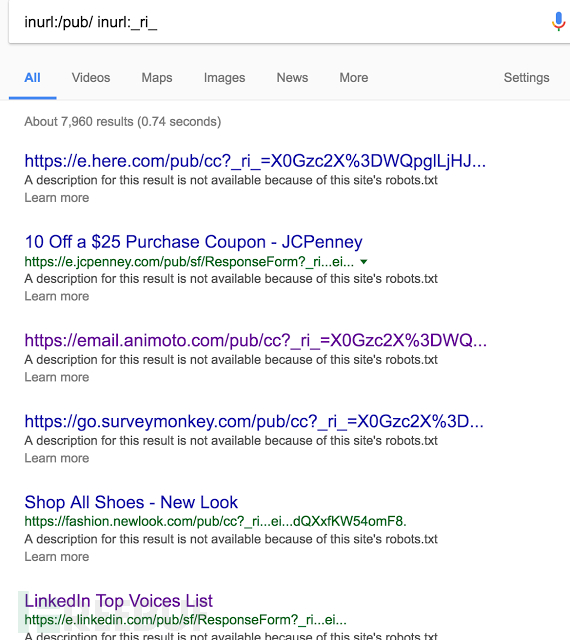Viewport: 570px width, 640px height.
Task: Open the Shop All Shoes - New Look result
Action: click(x=131, y=502)
